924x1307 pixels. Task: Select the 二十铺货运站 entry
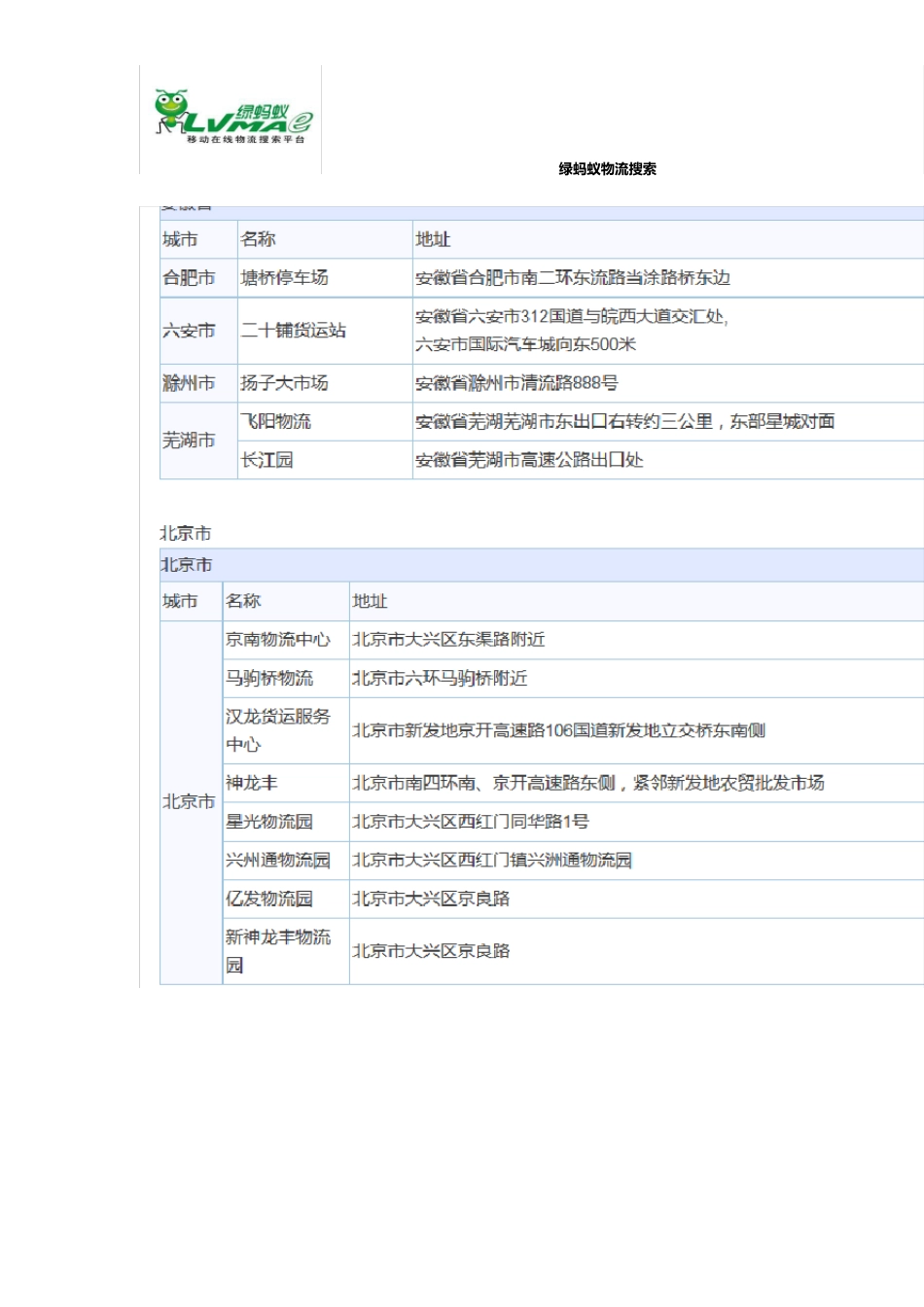(293, 331)
